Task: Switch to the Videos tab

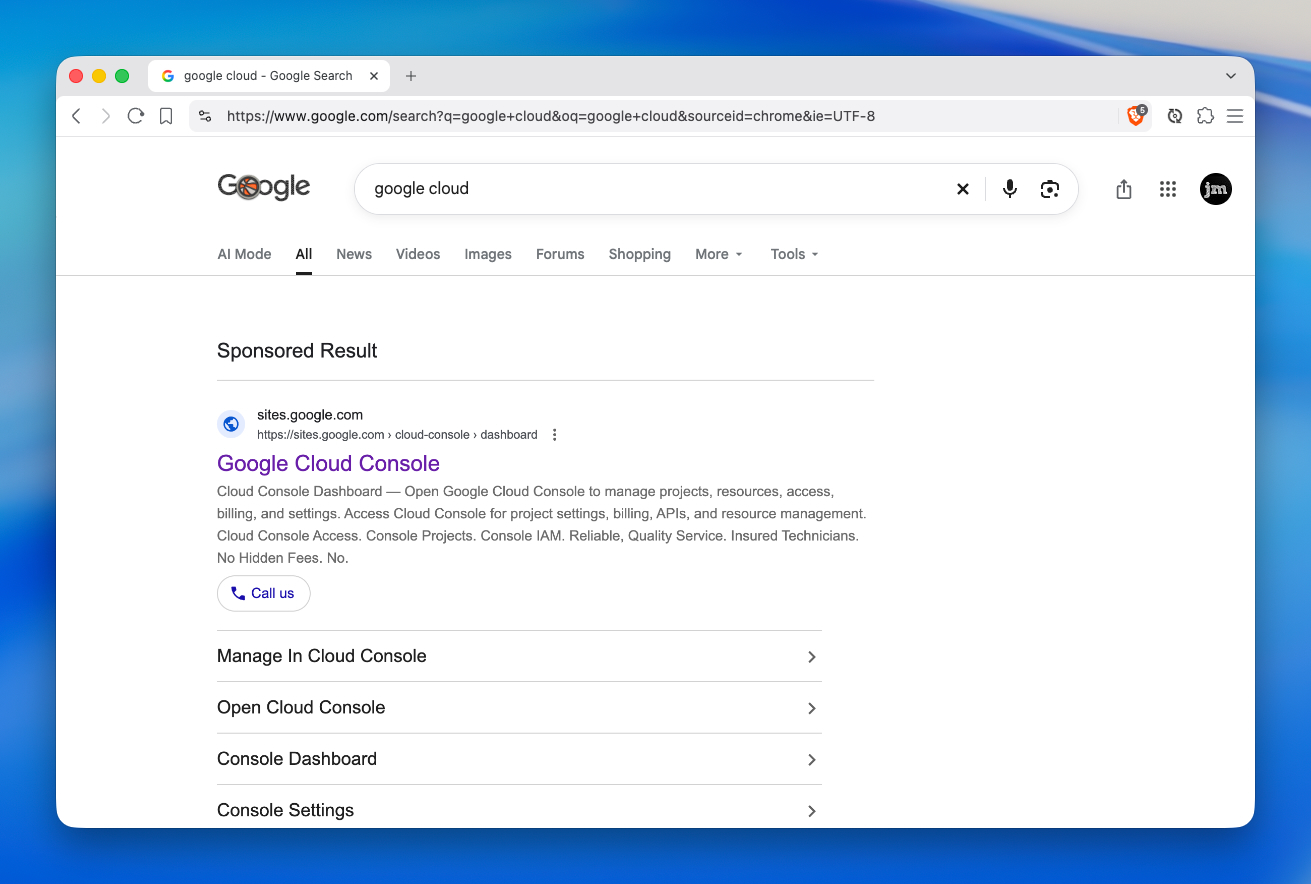Action: pyautogui.click(x=418, y=254)
